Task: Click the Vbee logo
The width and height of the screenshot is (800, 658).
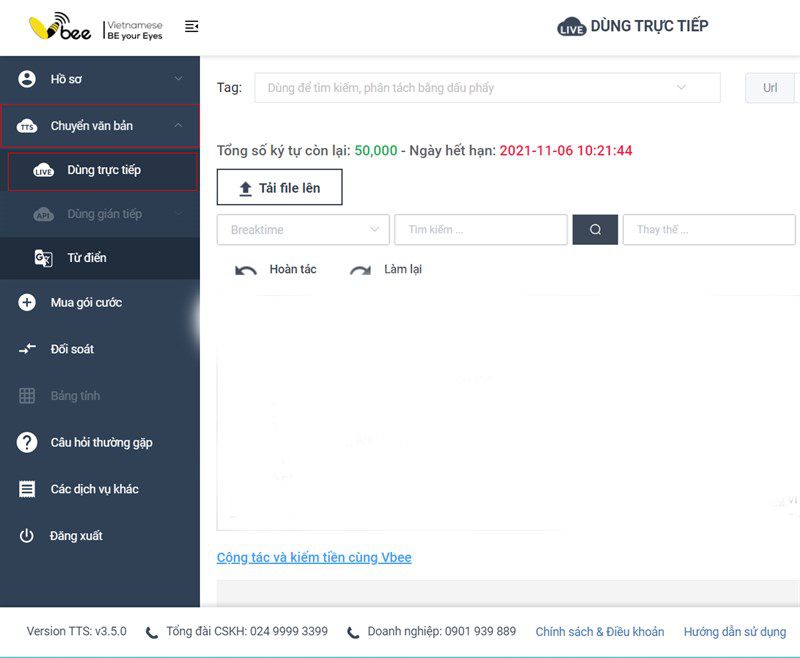Action: [61, 26]
